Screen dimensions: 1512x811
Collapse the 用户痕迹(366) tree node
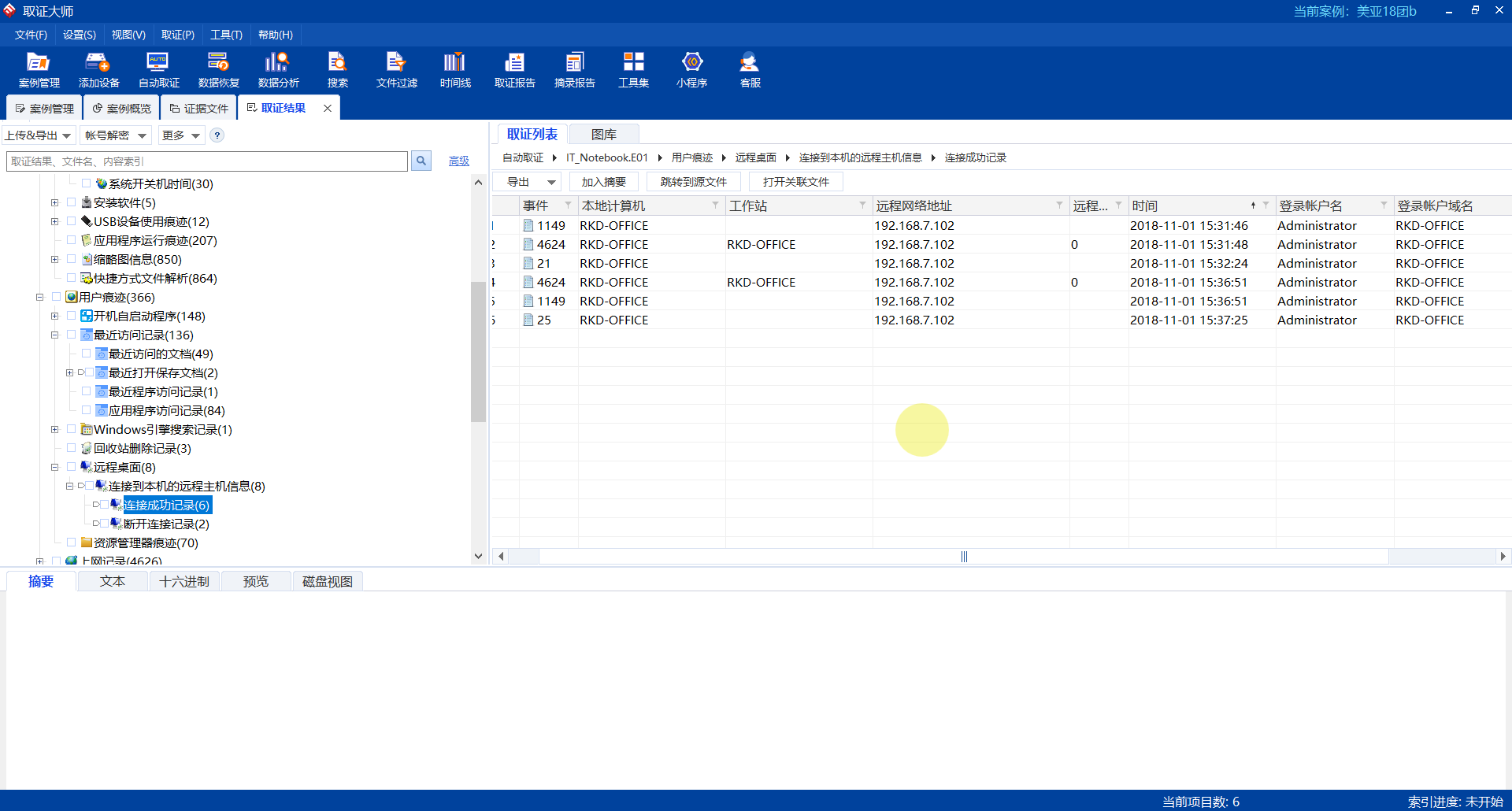coord(39,297)
